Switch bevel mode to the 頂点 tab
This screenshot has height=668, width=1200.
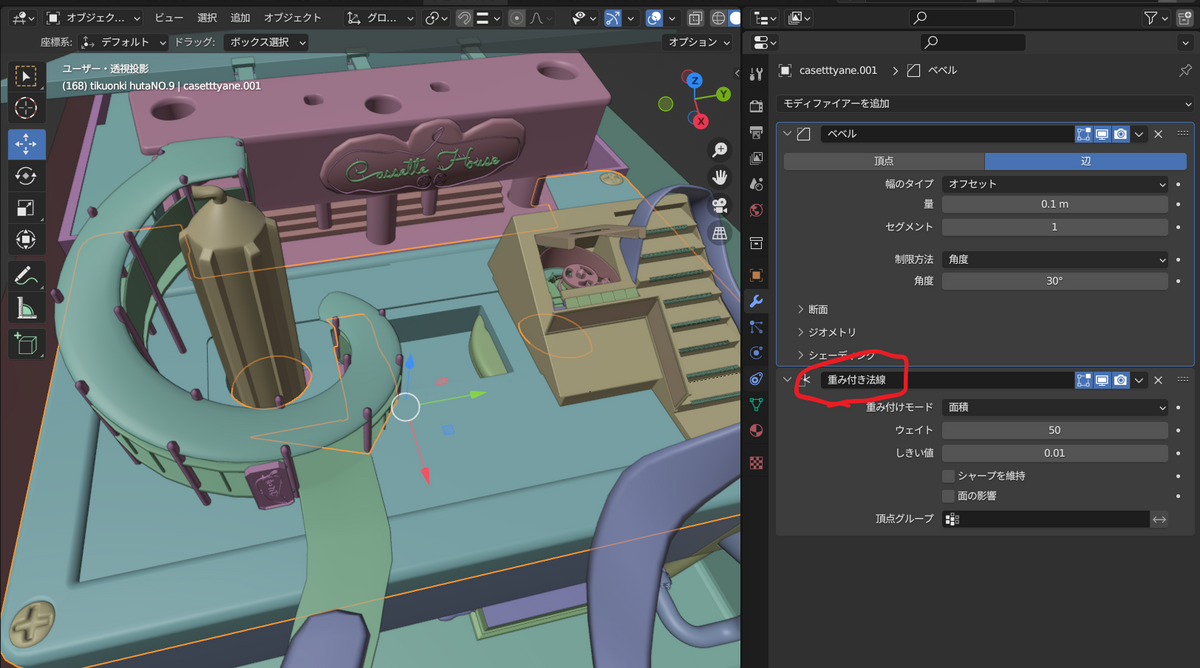[x=883, y=161]
